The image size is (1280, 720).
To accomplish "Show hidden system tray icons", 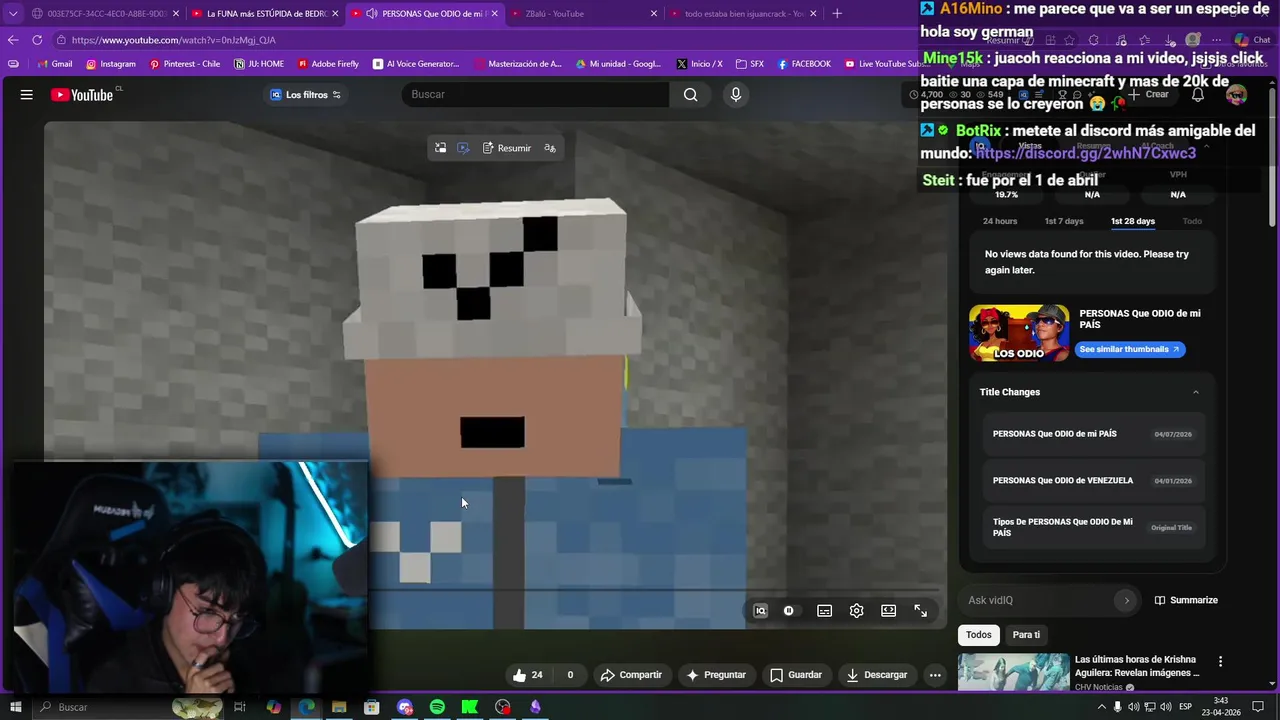I will pyautogui.click(x=1101, y=707).
